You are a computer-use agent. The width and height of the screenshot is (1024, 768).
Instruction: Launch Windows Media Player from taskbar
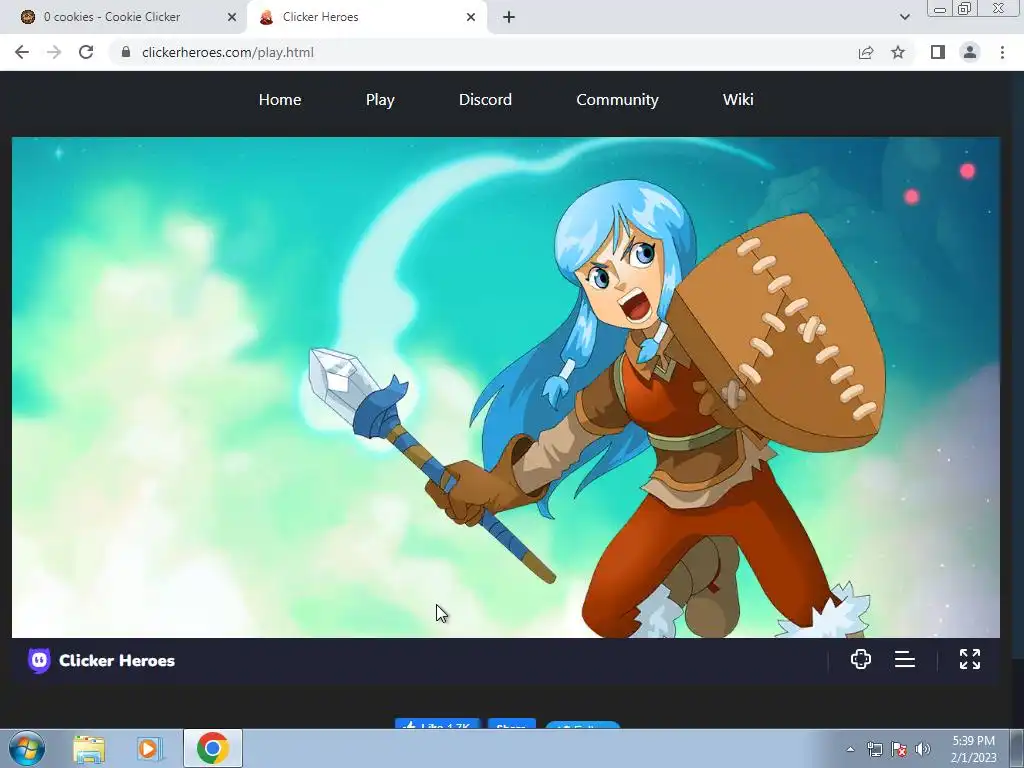point(150,749)
